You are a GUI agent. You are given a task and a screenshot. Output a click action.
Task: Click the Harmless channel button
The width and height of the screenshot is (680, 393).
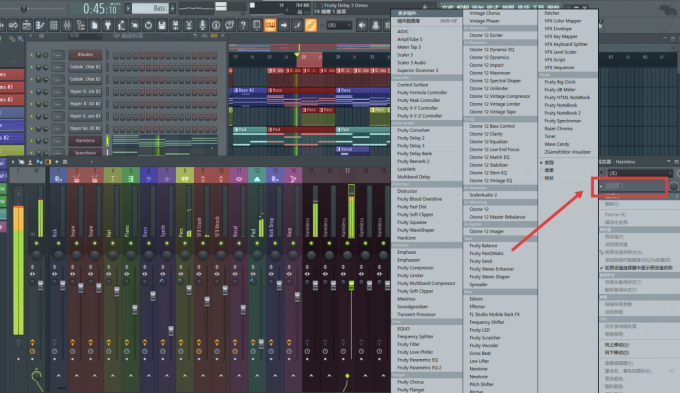[85, 141]
